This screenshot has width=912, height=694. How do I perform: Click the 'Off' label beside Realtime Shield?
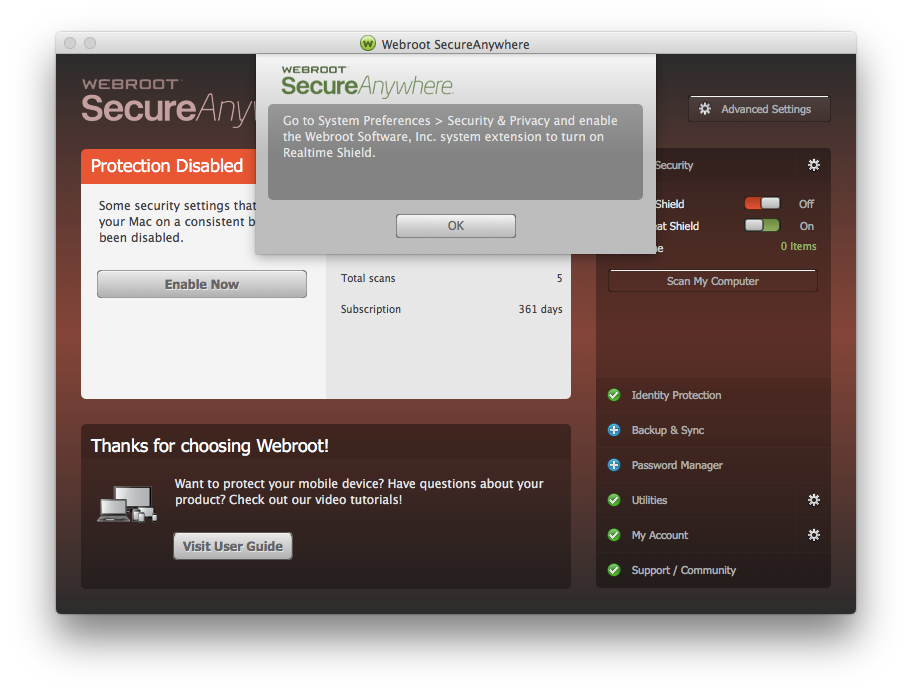coord(806,204)
